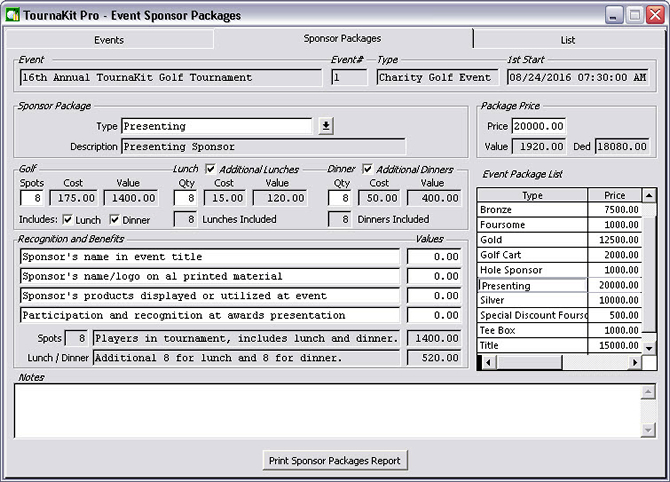Select Gold in Event Package List
The height and width of the screenshot is (482, 670).
pyautogui.click(x=532, y=240)
